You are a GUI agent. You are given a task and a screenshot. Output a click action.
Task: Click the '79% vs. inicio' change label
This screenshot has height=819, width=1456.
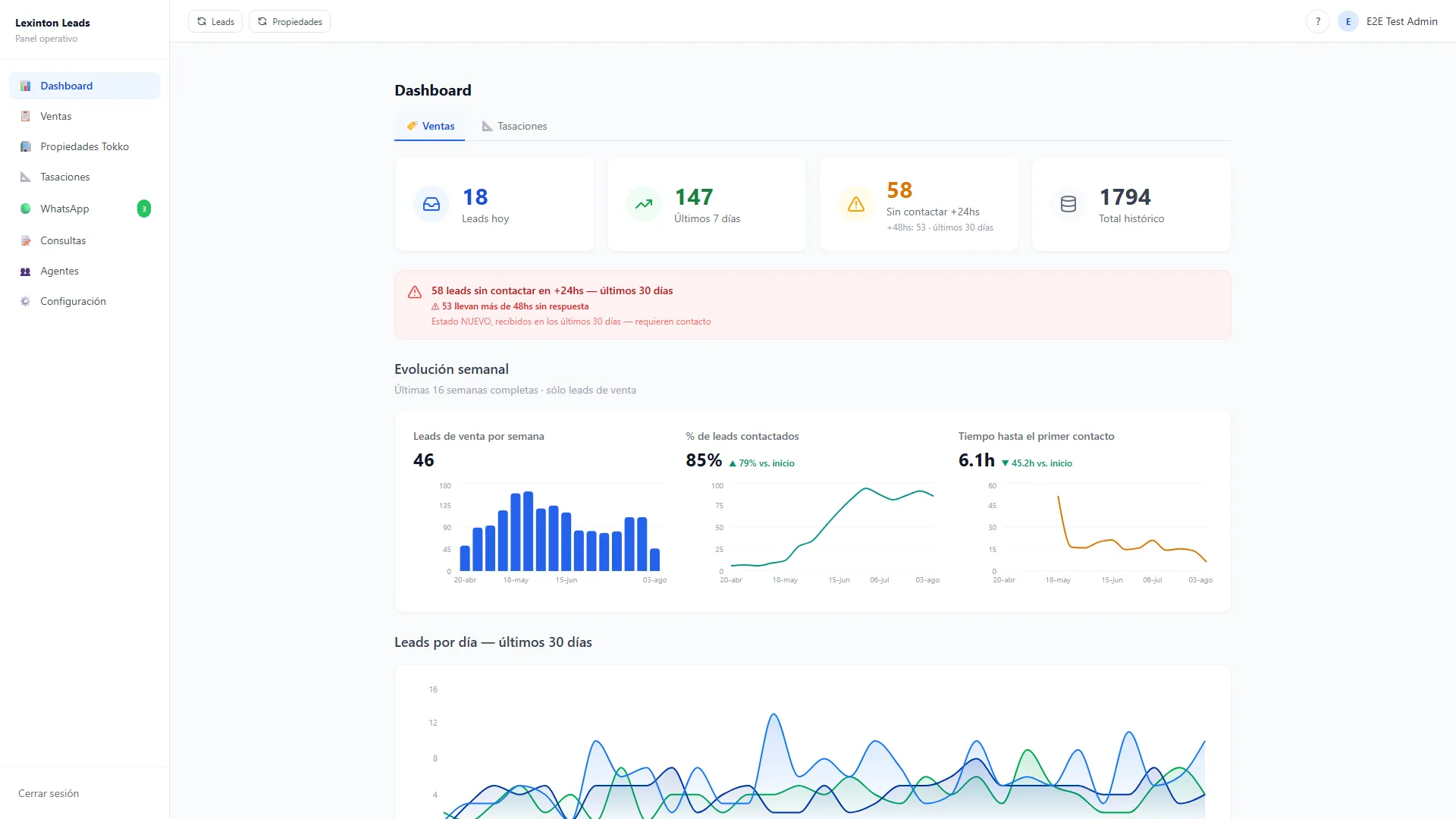(x=767, y=463)
